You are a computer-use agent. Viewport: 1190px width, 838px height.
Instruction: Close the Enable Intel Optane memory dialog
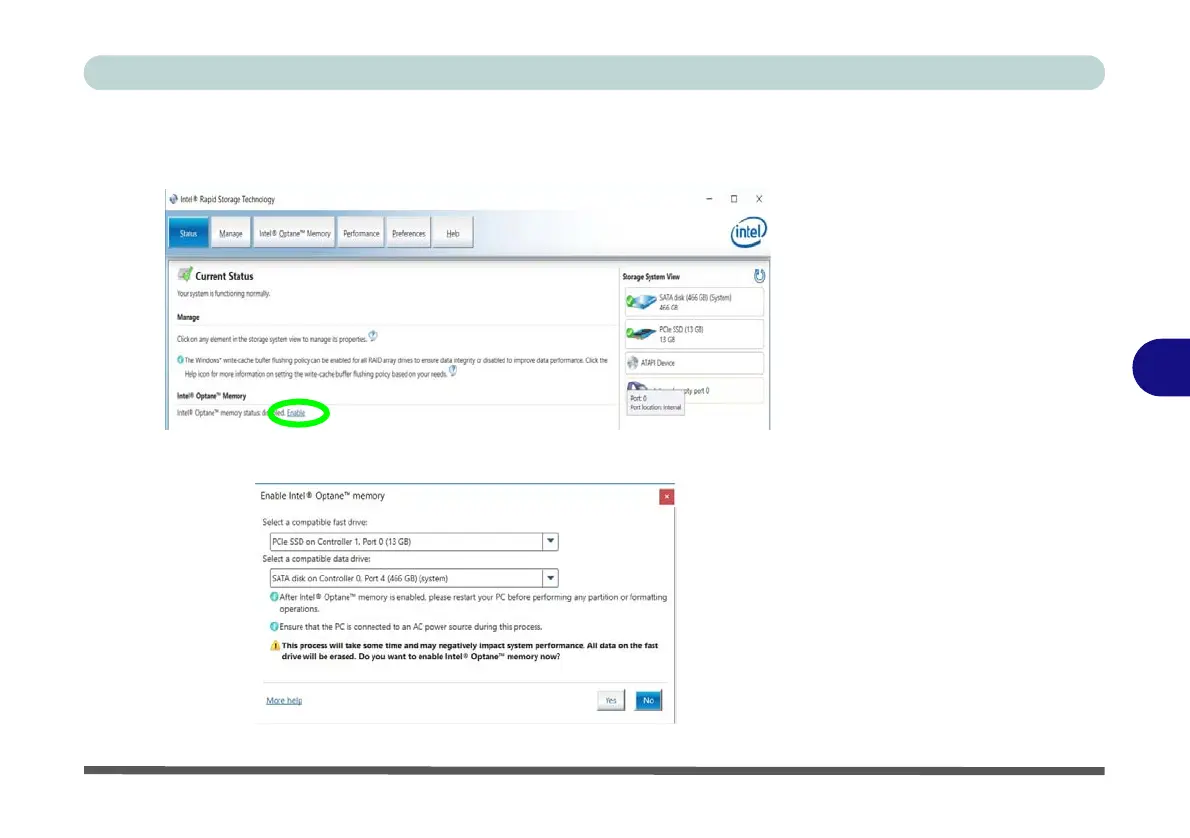(666, 496)
